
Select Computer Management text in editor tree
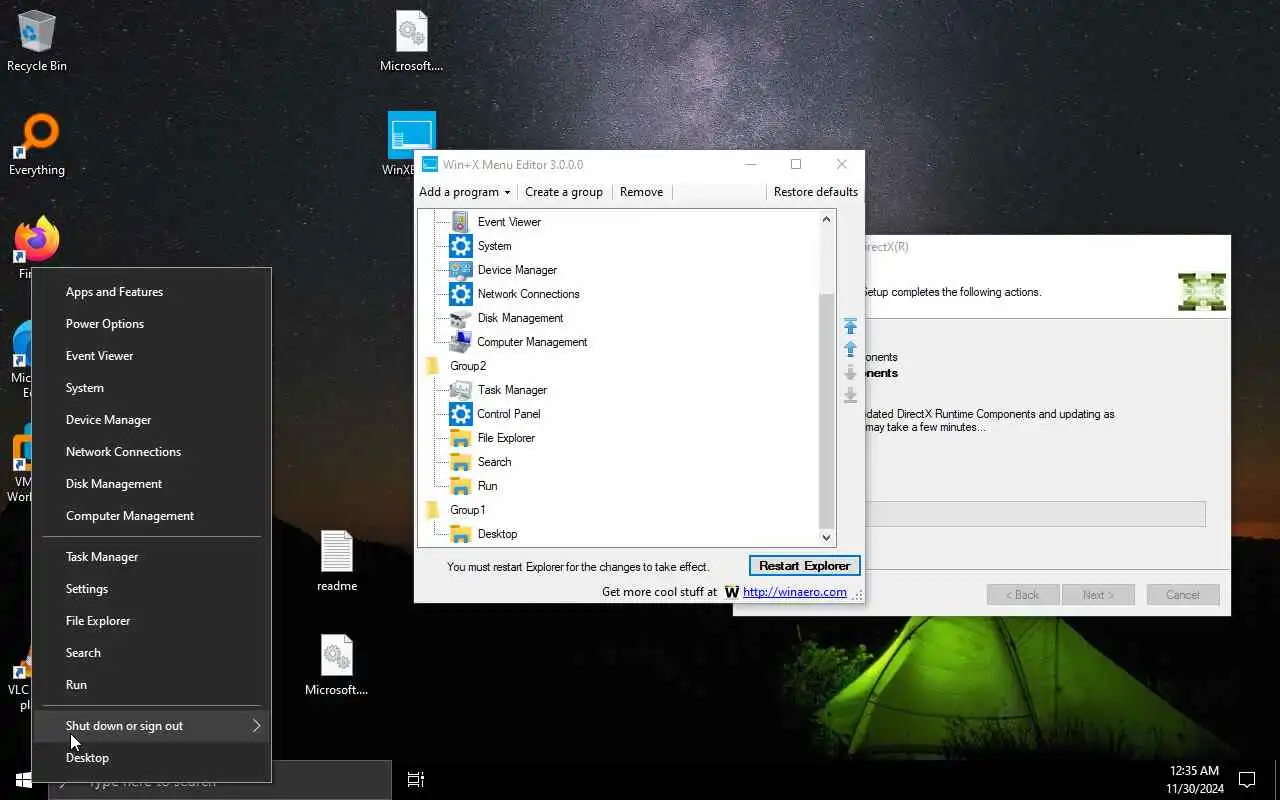tap(532, 342)
